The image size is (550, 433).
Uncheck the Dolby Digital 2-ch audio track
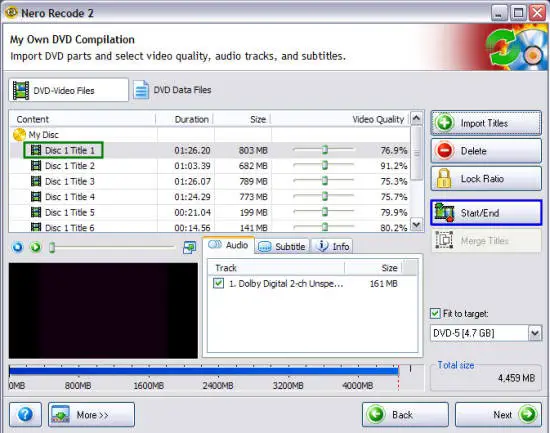coord(218,283)
